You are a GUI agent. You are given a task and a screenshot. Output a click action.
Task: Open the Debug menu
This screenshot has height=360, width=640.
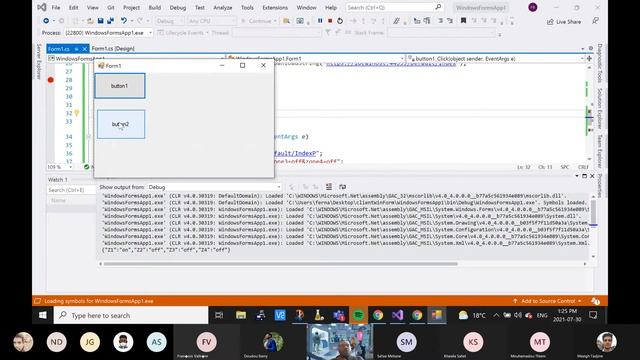click(x=178, y=8)
